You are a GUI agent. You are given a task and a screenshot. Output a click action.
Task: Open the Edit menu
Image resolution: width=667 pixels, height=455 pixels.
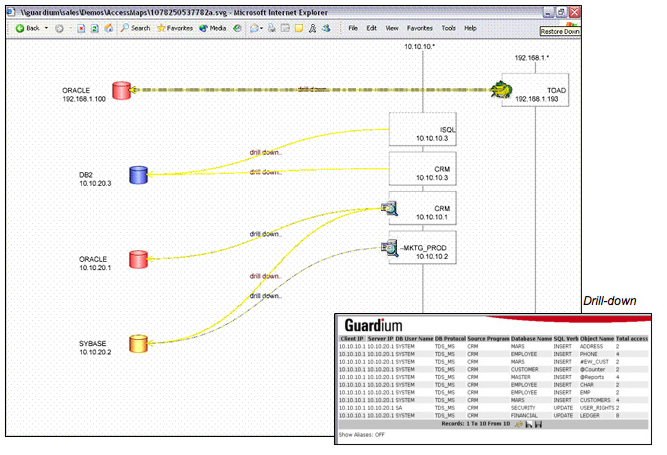pyautogui.click(x=371, y=28)
